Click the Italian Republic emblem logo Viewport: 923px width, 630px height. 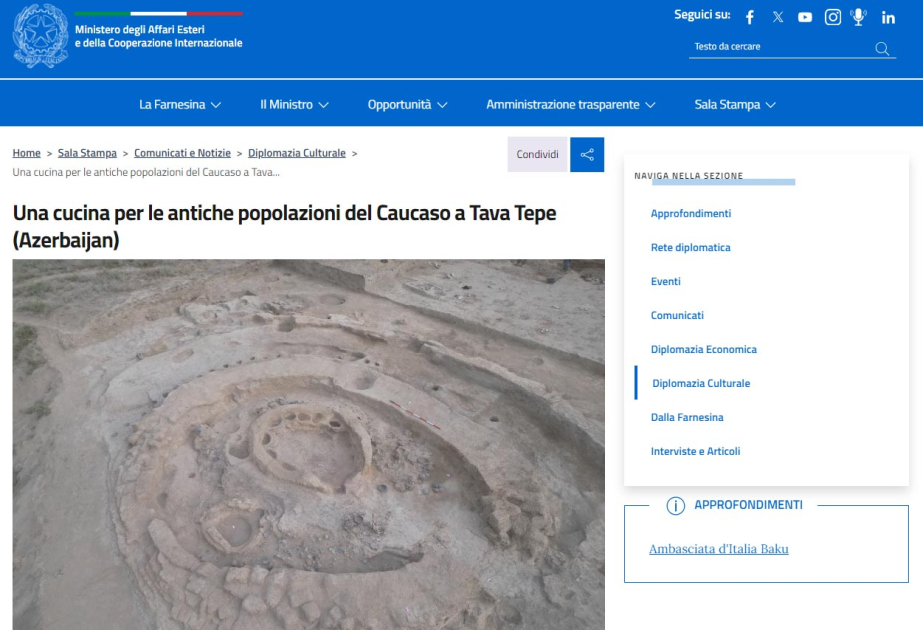click(x=41, y=36)
